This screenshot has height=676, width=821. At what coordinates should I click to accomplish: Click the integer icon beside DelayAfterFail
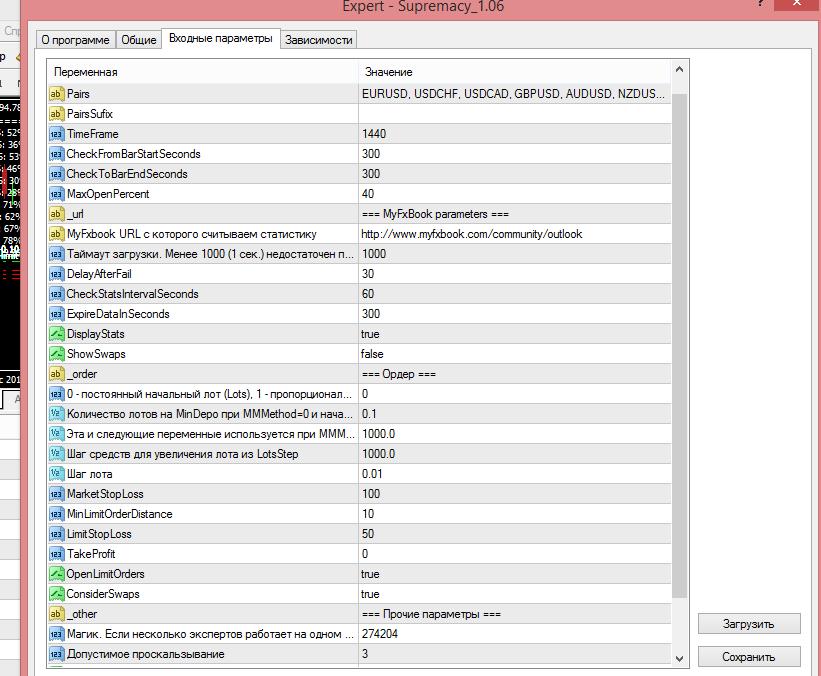pyautogui.click(x=56, y=274)
